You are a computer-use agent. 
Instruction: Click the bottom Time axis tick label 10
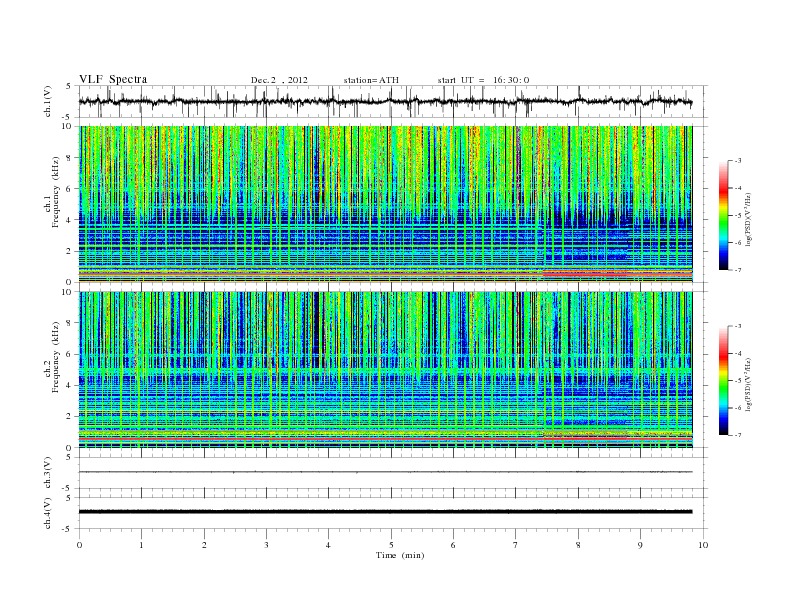(x=703, y=545)
